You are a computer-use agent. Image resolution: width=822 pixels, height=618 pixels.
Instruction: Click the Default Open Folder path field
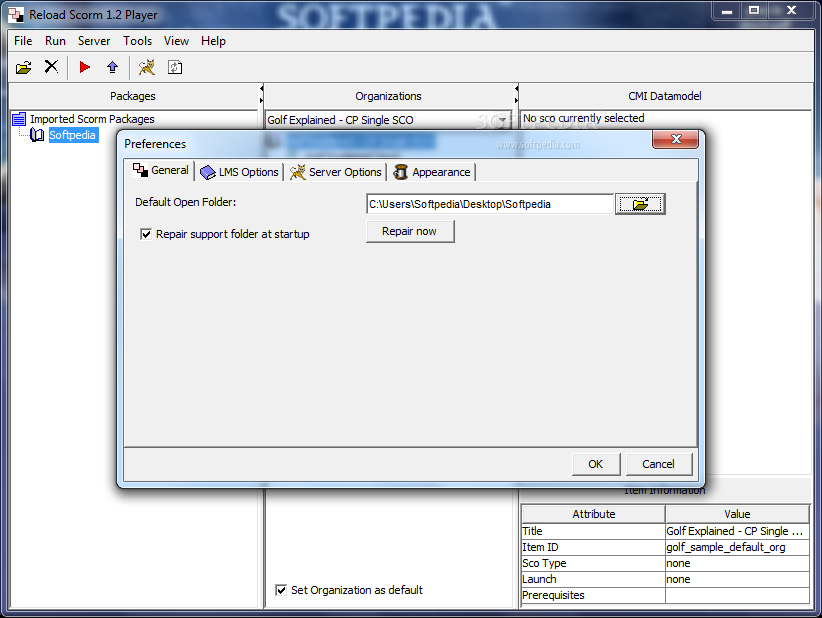(490, 204)
